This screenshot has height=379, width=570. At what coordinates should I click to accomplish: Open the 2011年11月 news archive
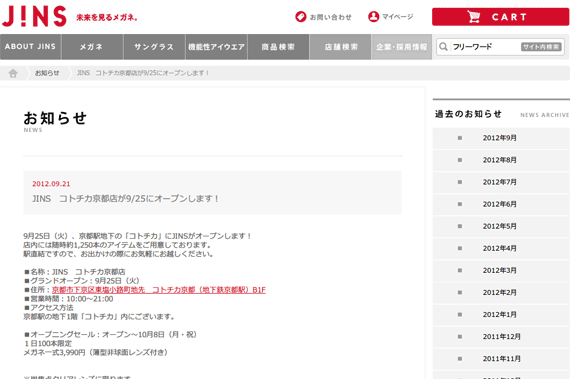(501, 359)
